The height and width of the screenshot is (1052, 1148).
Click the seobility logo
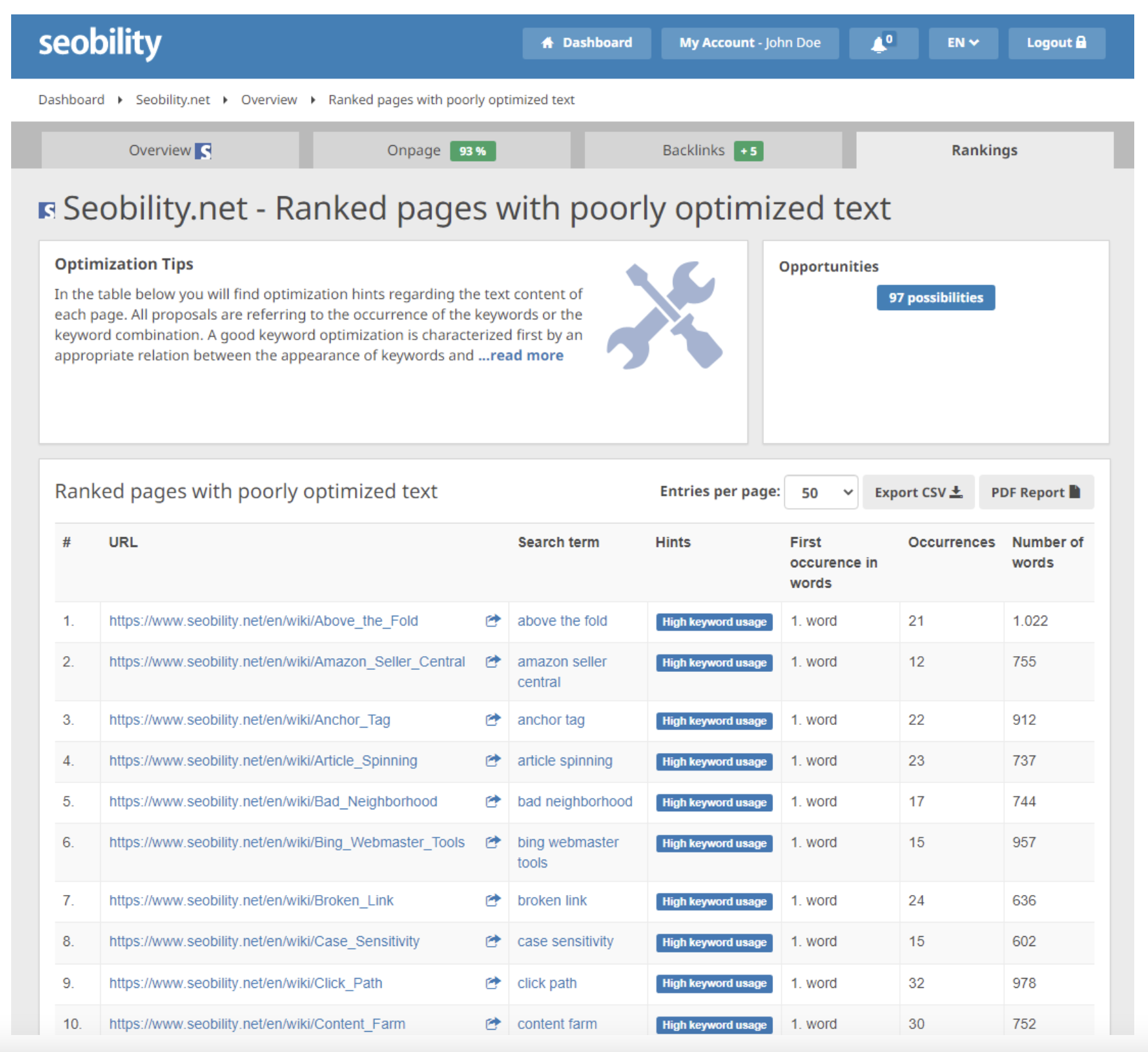click(x=100, y=43)
